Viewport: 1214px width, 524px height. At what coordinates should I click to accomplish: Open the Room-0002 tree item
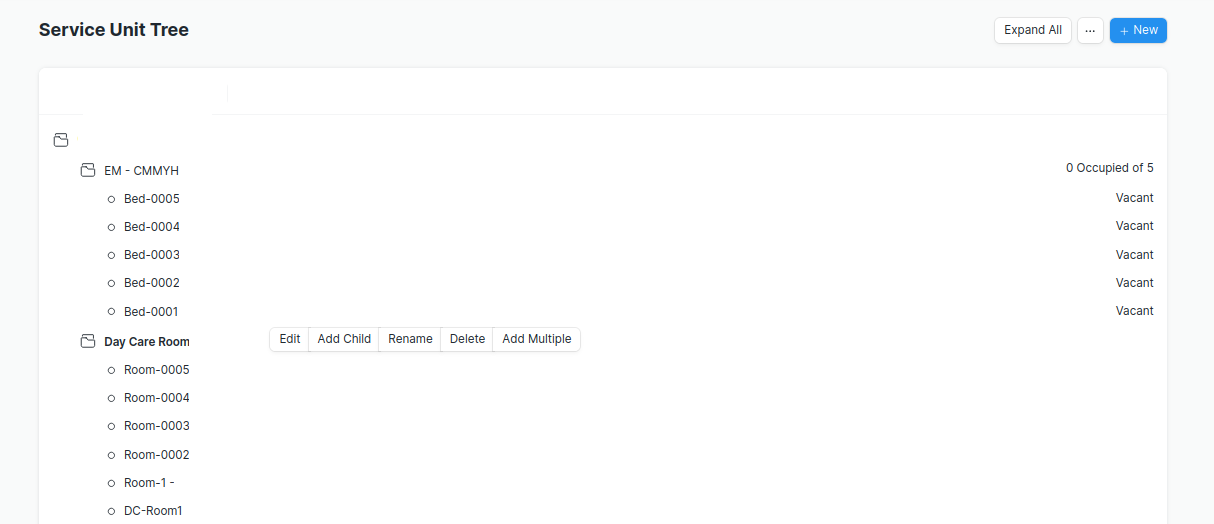click(157, 455)
